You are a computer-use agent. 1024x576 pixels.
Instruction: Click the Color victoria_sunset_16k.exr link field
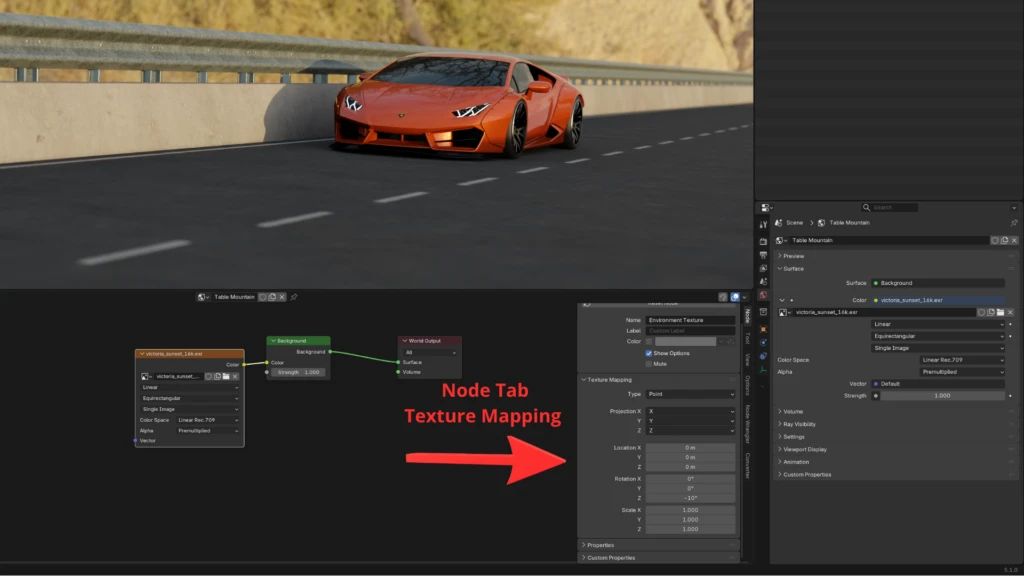click(x=938, y=300)
